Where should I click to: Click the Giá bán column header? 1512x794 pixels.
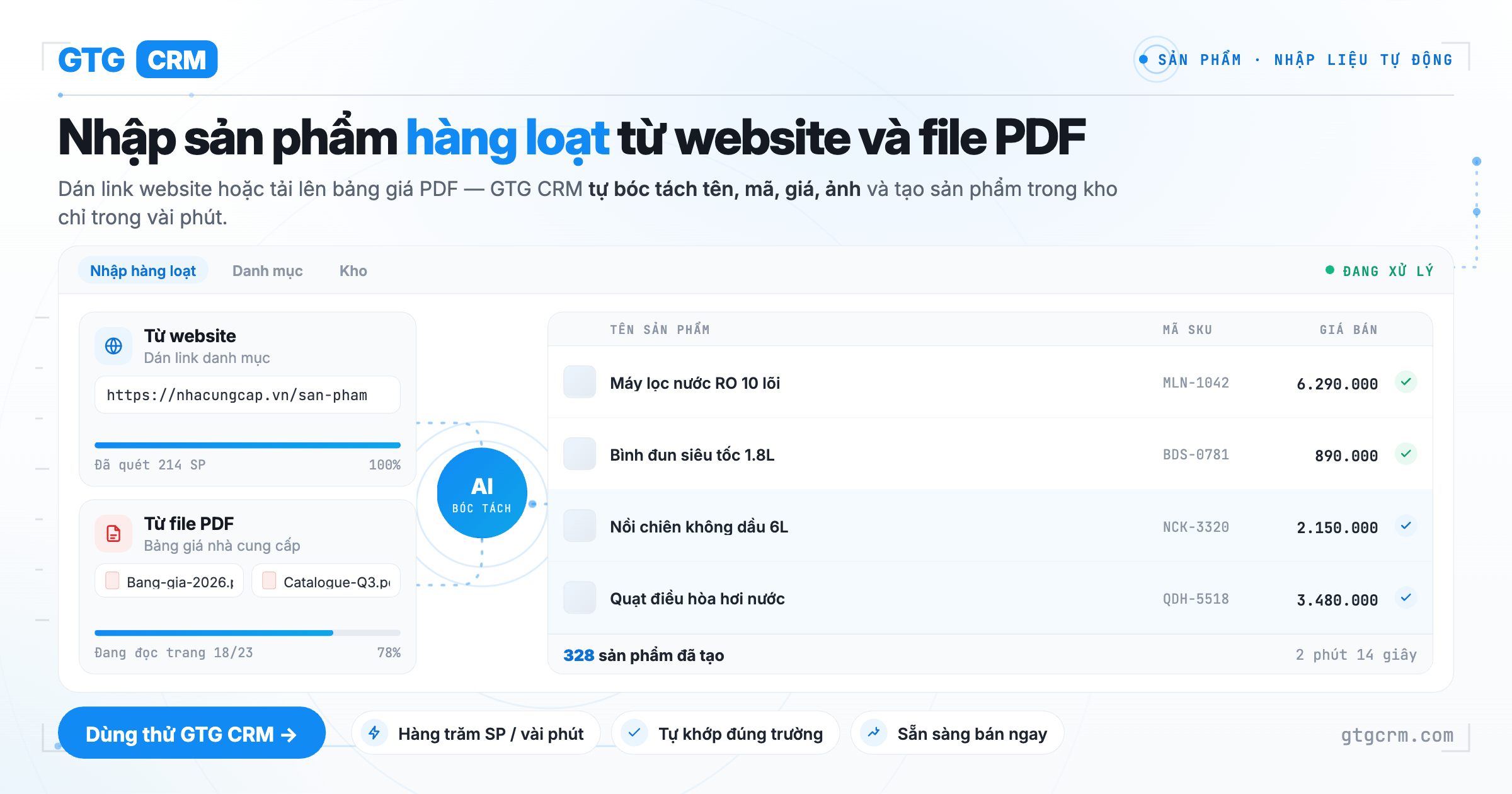point(1349,329)
